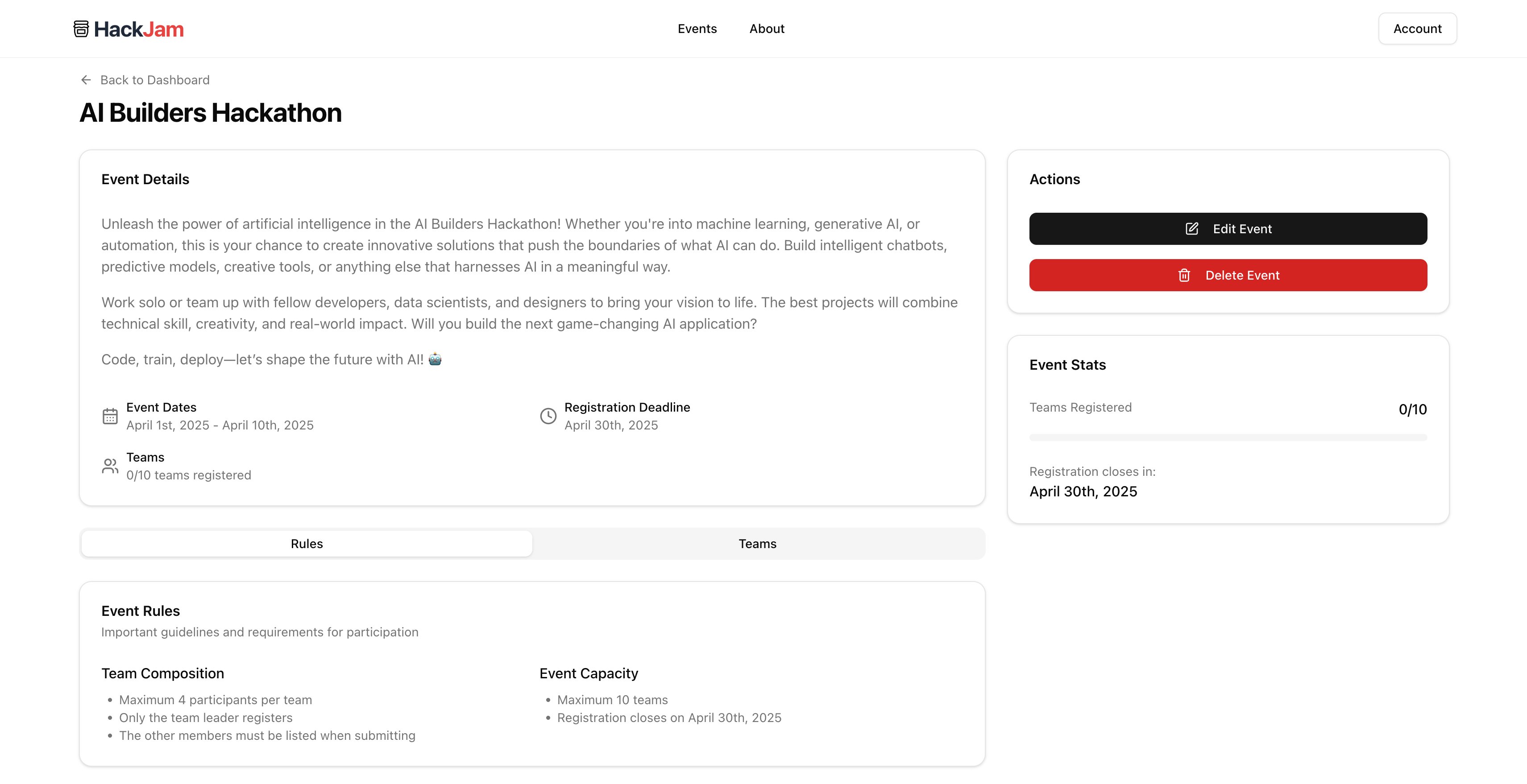The height and width of the screenshot is (784, 1527).
Task: Click the Teams Registered progress bar
Action: click(1228, 437)
